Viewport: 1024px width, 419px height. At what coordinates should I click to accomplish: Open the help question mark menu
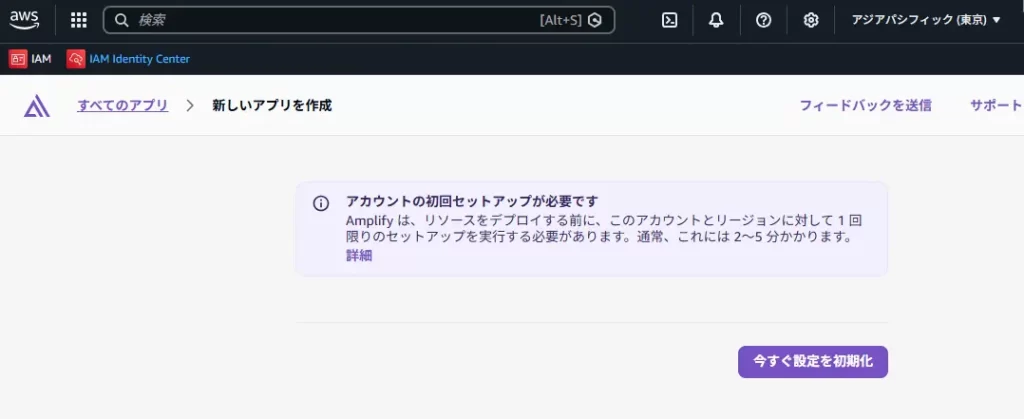point(763,20)
